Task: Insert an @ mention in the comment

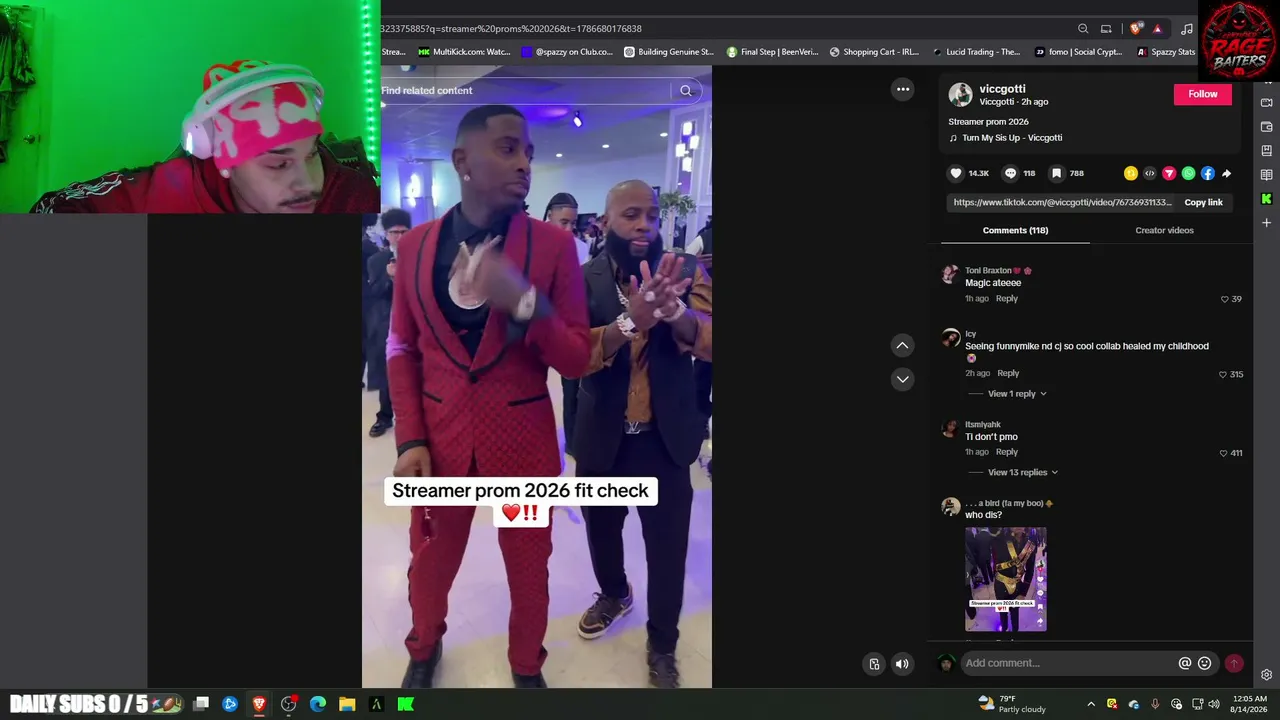Action: click(x=1185, y=663)
